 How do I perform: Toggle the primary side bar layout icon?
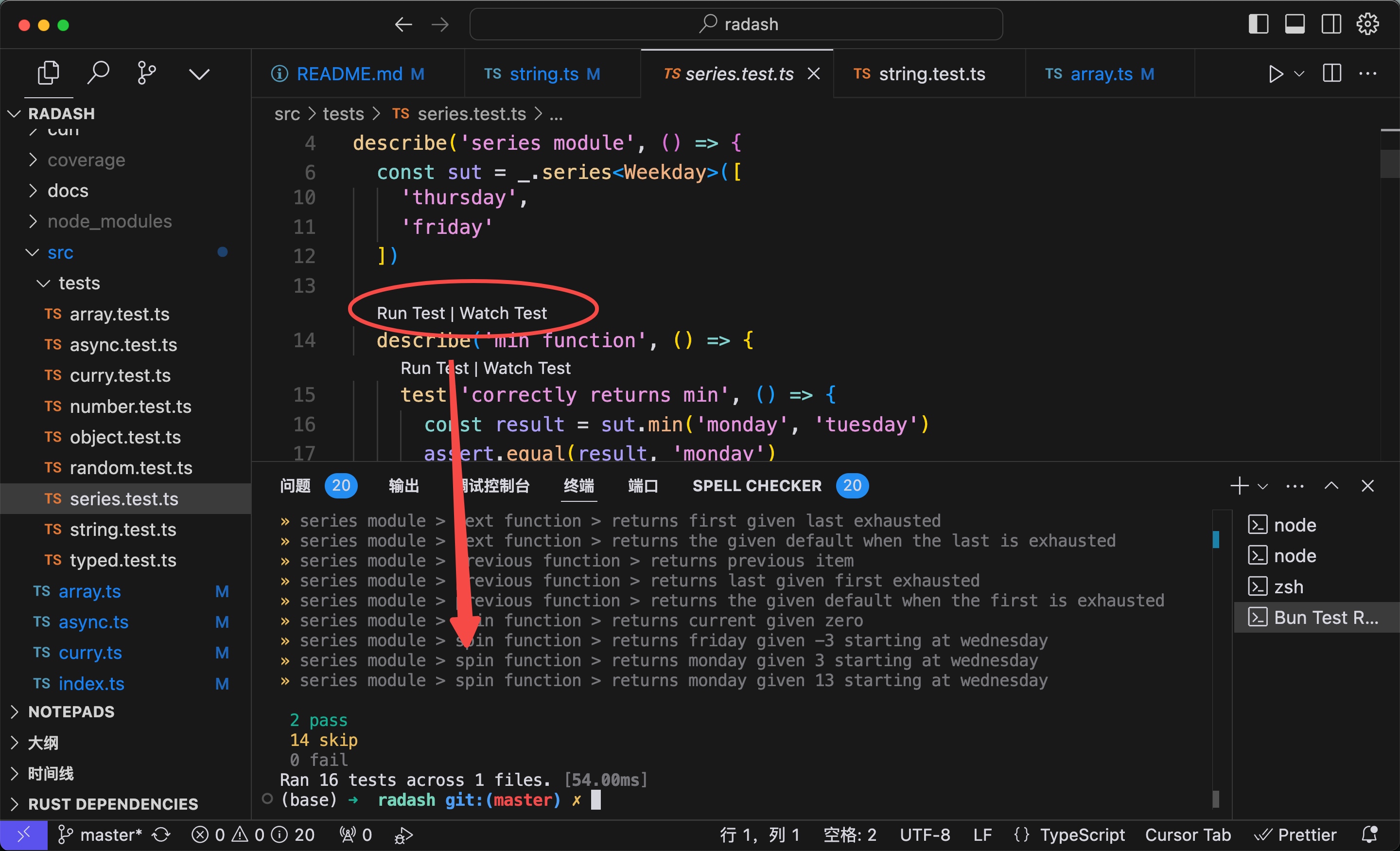click(x=1258, y=24)
